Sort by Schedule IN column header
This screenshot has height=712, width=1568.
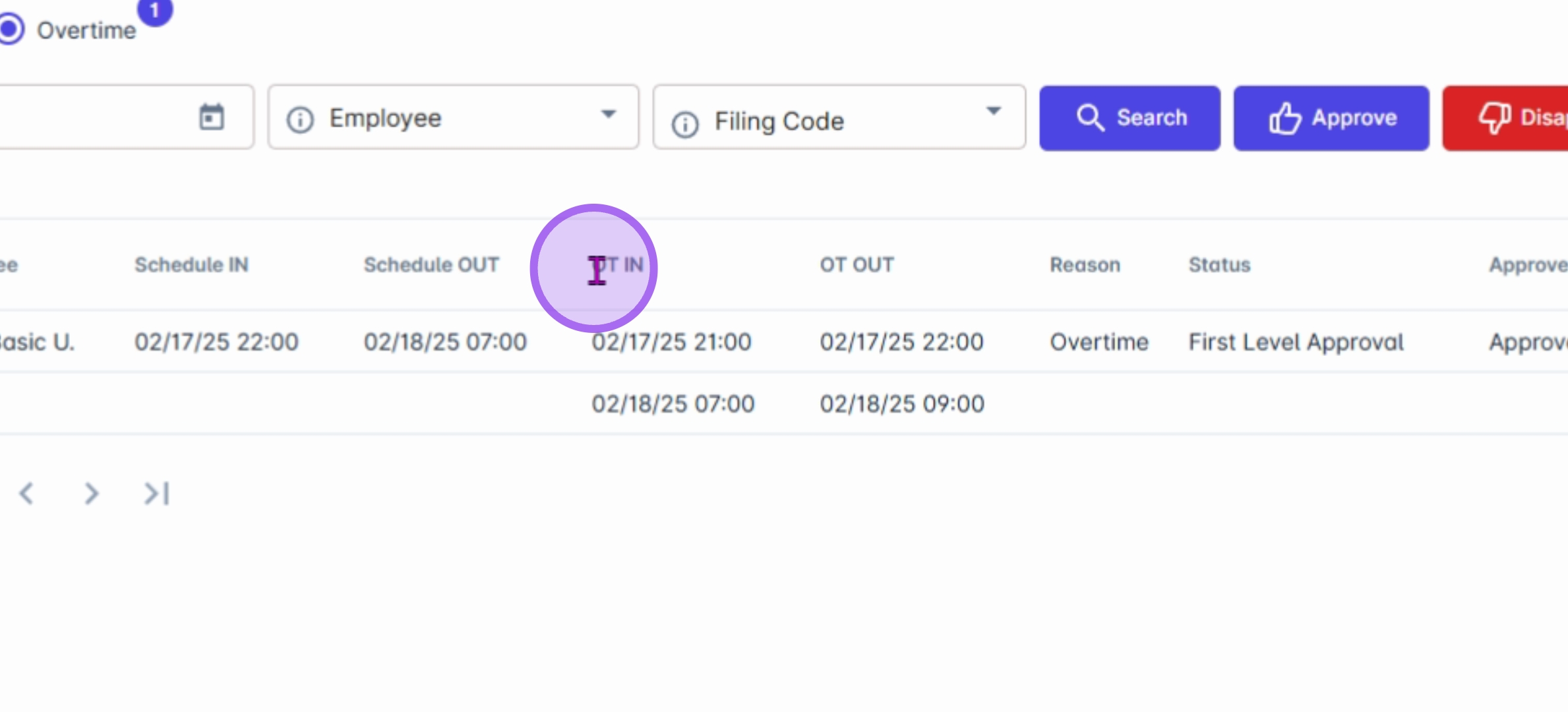[x=191, y=265]
